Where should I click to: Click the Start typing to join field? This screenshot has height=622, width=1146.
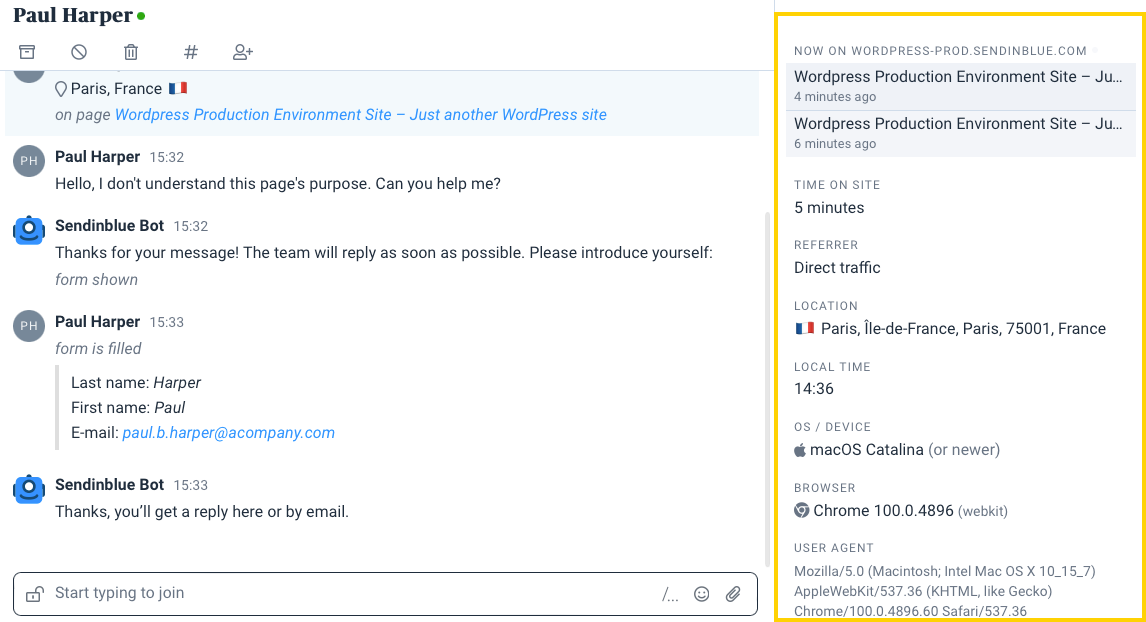(x=385, y=593)
